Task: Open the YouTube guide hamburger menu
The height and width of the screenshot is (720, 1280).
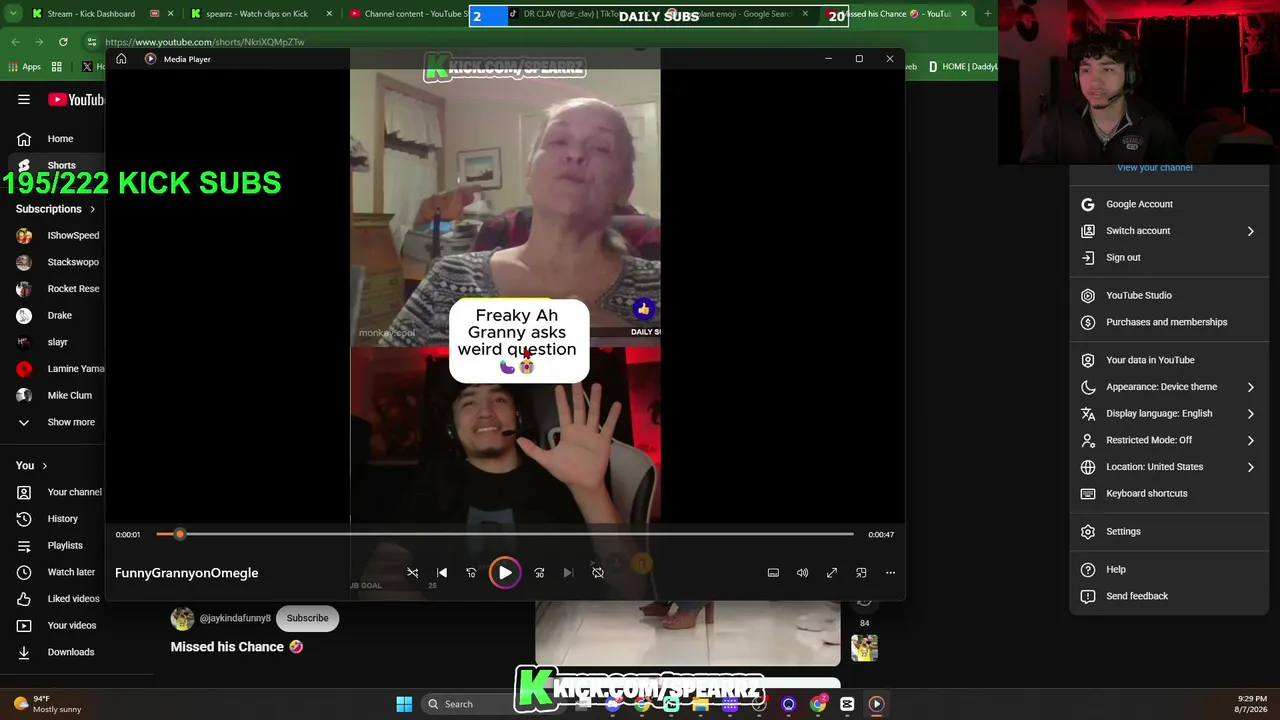Action: pyautogui.click(x=24, y=99)
